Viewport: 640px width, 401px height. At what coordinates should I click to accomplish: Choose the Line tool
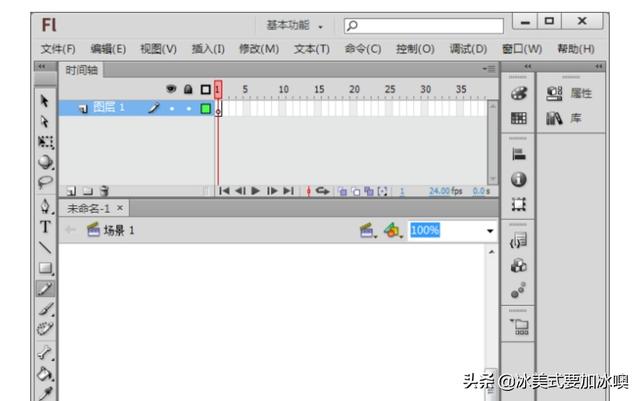(46, 247)
